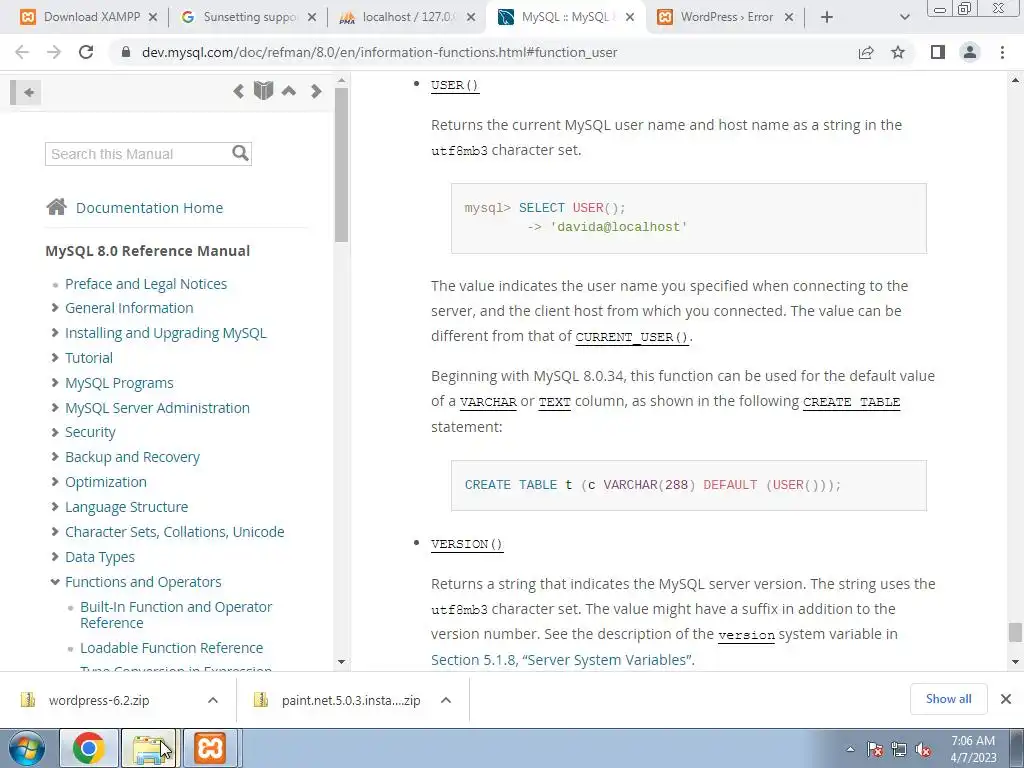Expand Tutorial section arrow

[x=55, y=357]
